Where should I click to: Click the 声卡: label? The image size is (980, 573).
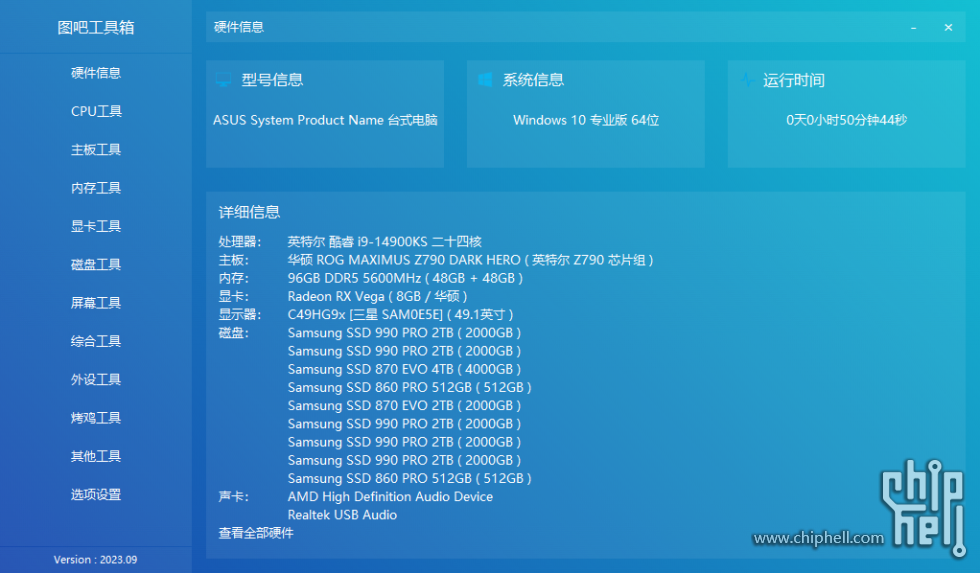pos(233,497)
